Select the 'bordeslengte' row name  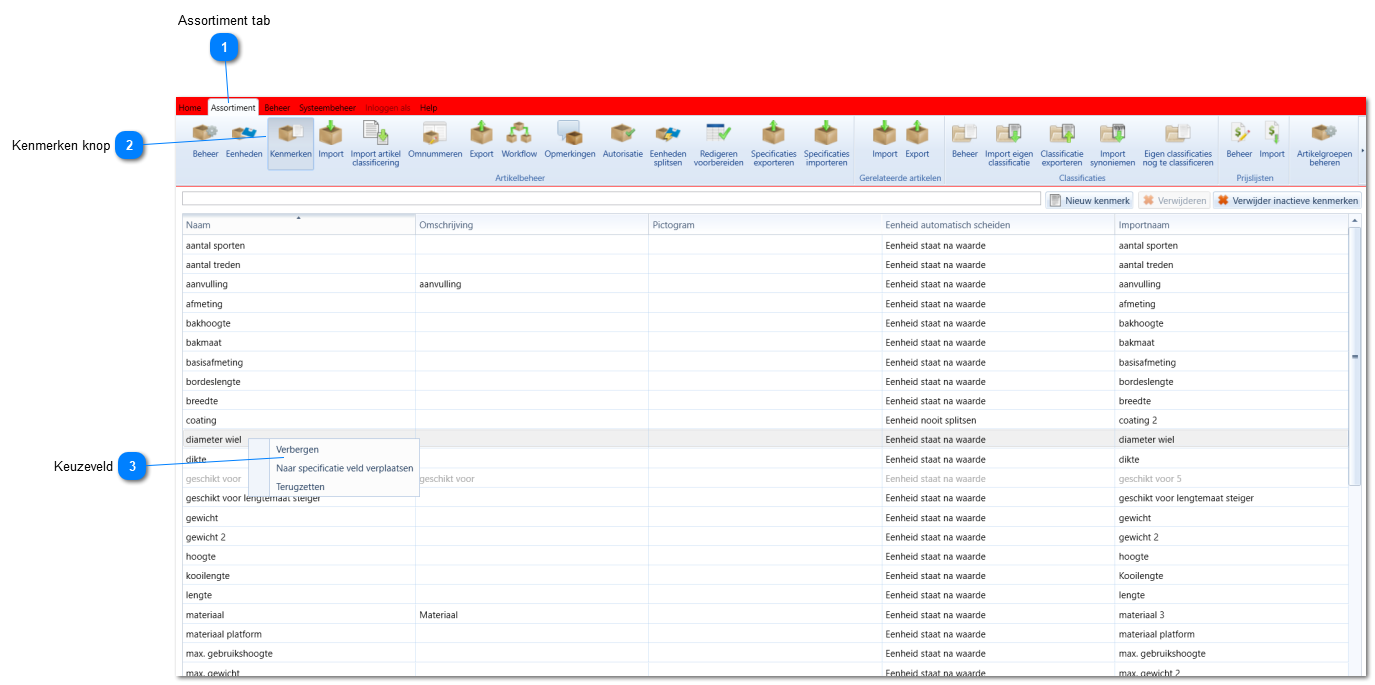pos(213,381)
